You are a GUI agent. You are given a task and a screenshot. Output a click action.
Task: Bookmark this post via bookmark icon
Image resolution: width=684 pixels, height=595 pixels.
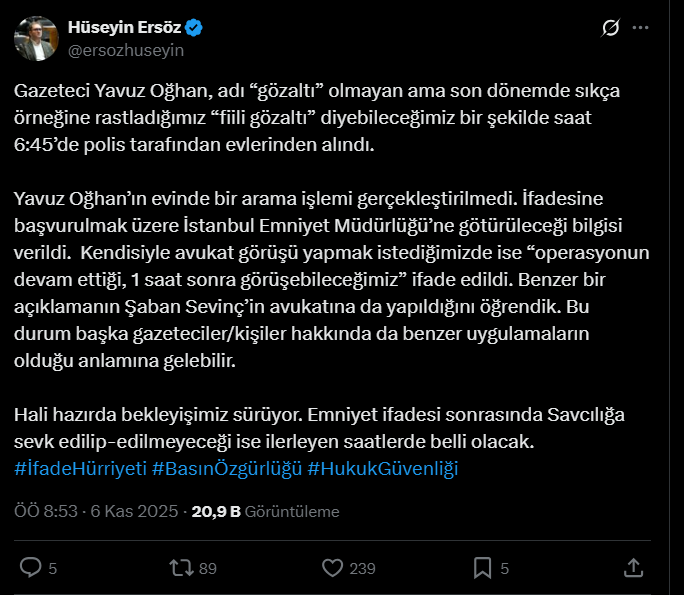pyautogui.click(x=482, y=567)
